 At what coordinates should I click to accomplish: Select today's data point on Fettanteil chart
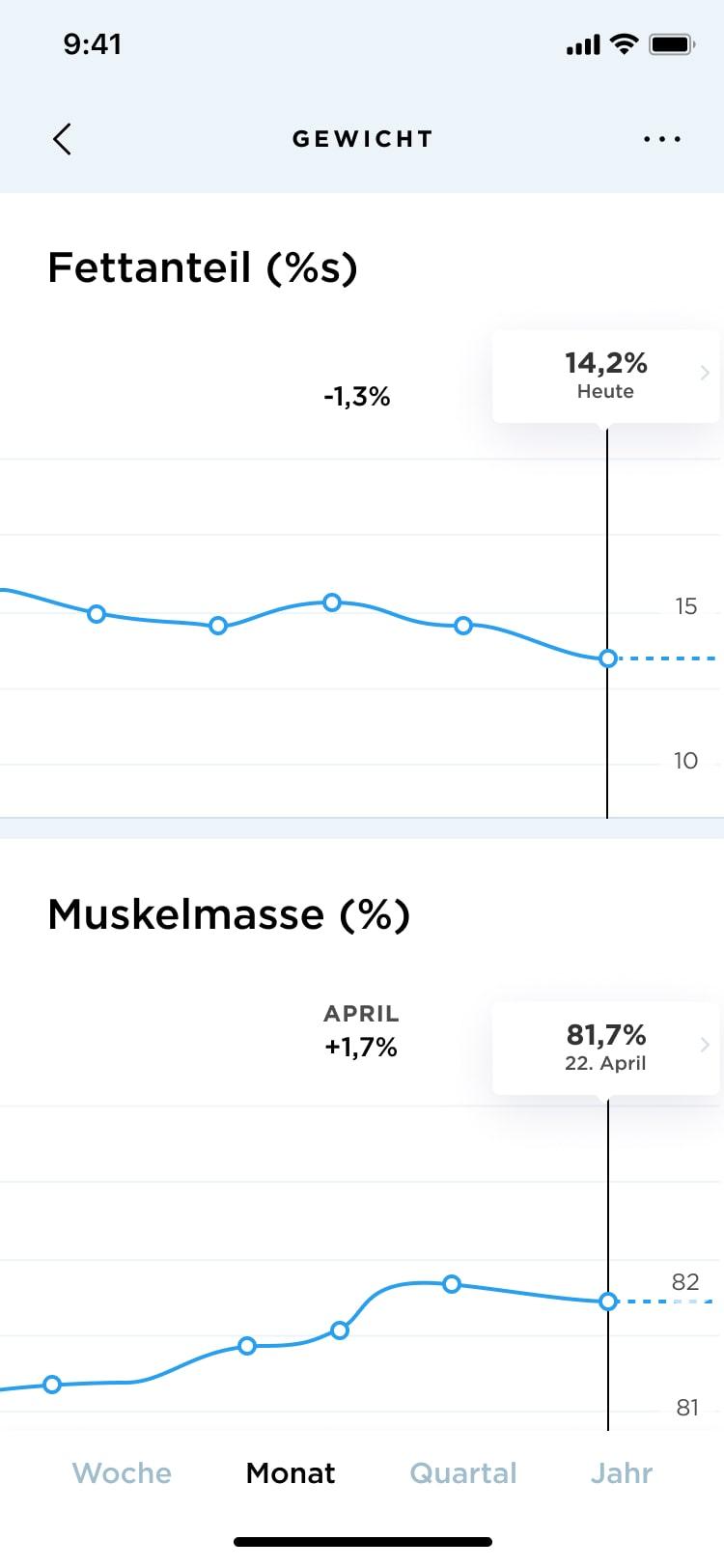(607, 658)
